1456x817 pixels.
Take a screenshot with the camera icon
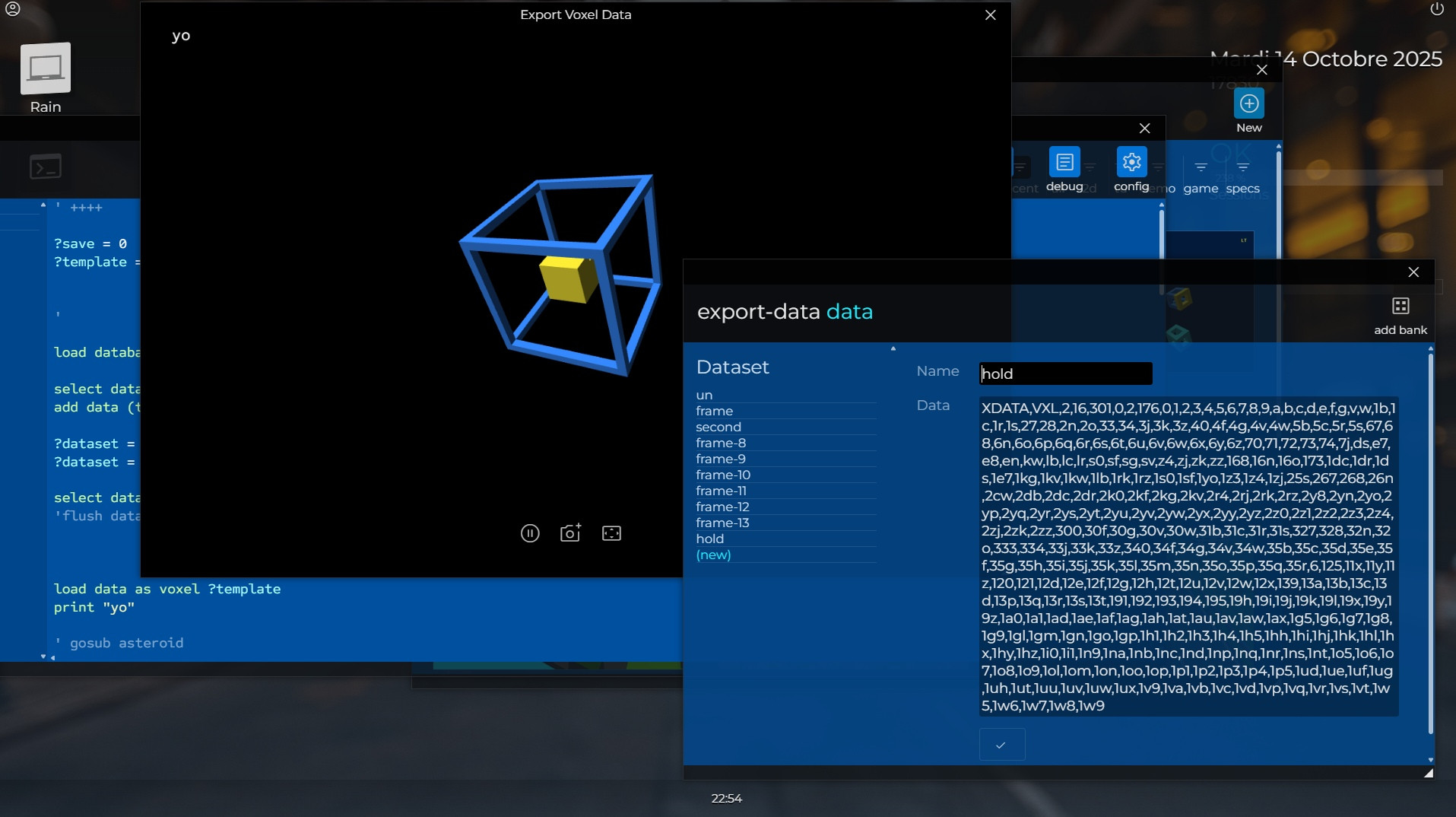[x=570, y=533]
